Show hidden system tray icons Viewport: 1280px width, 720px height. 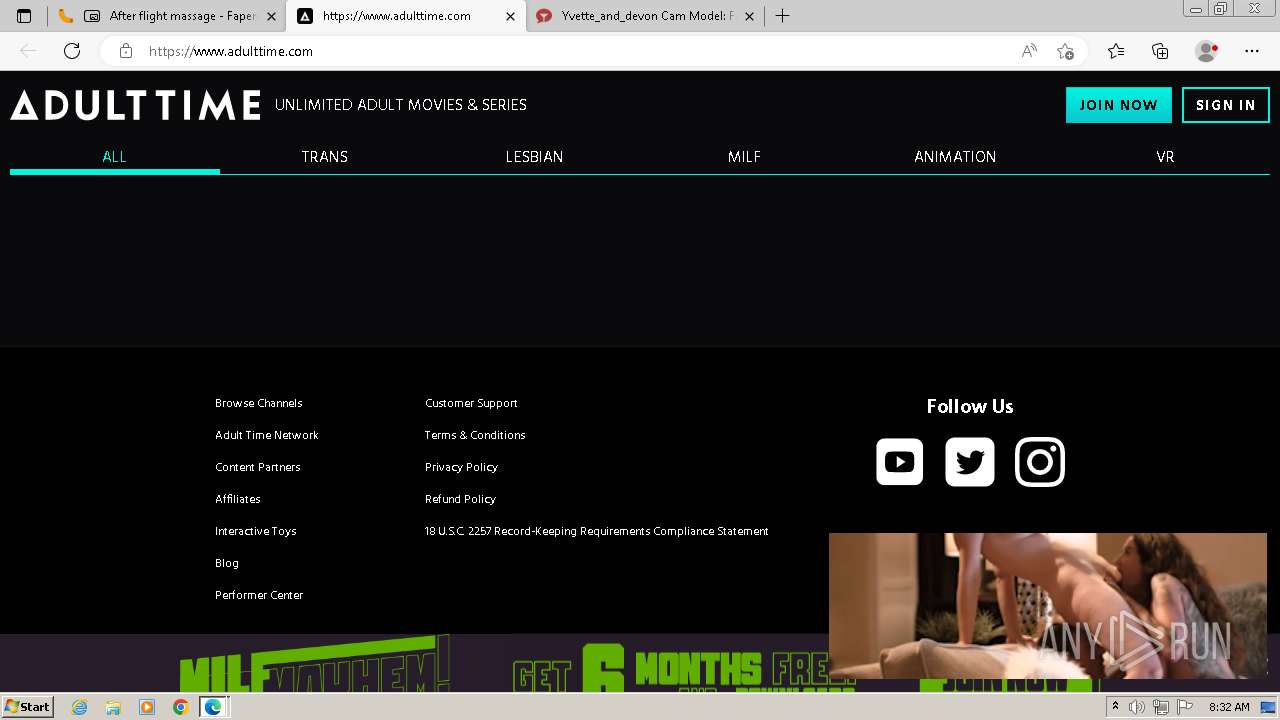(x=1115, y=707)
